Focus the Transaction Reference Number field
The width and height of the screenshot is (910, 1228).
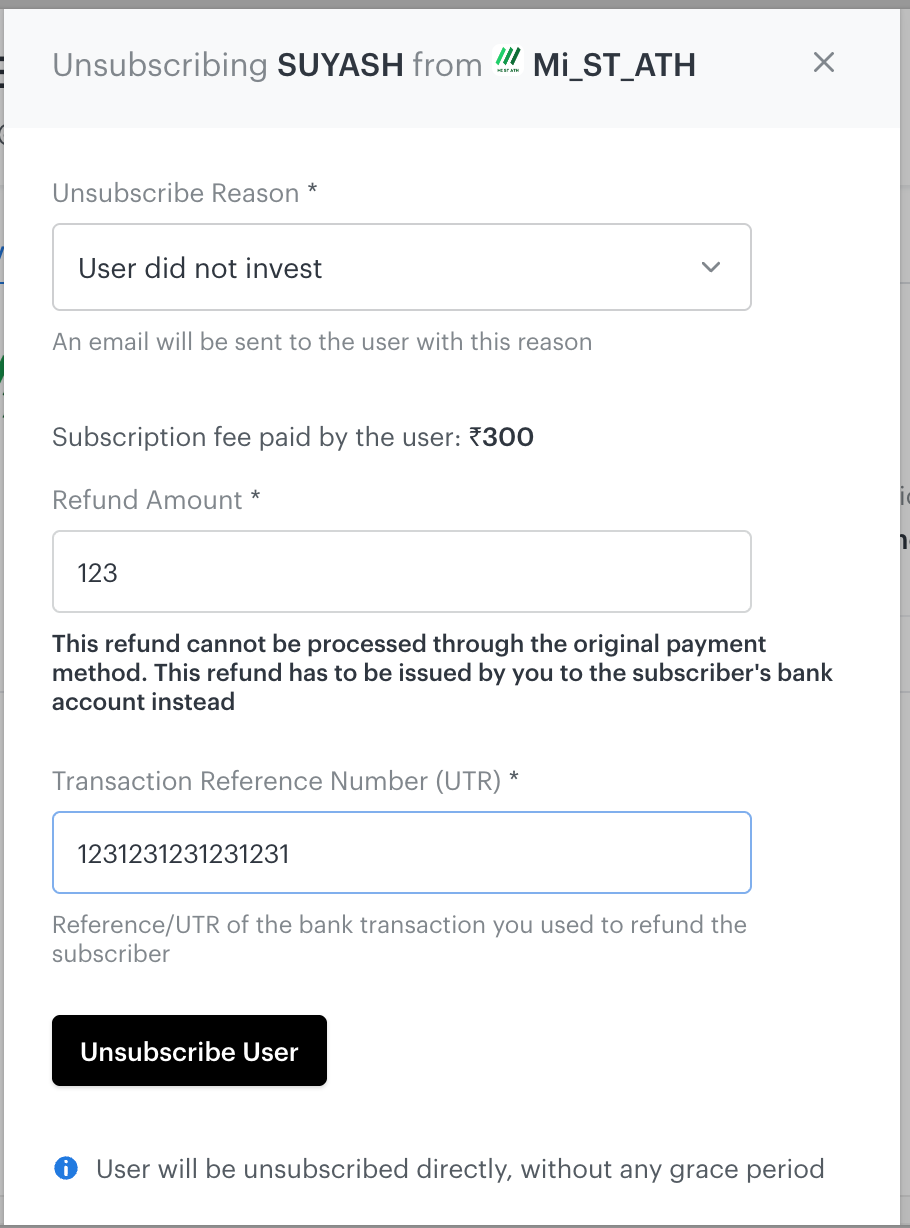pos(401,853)
